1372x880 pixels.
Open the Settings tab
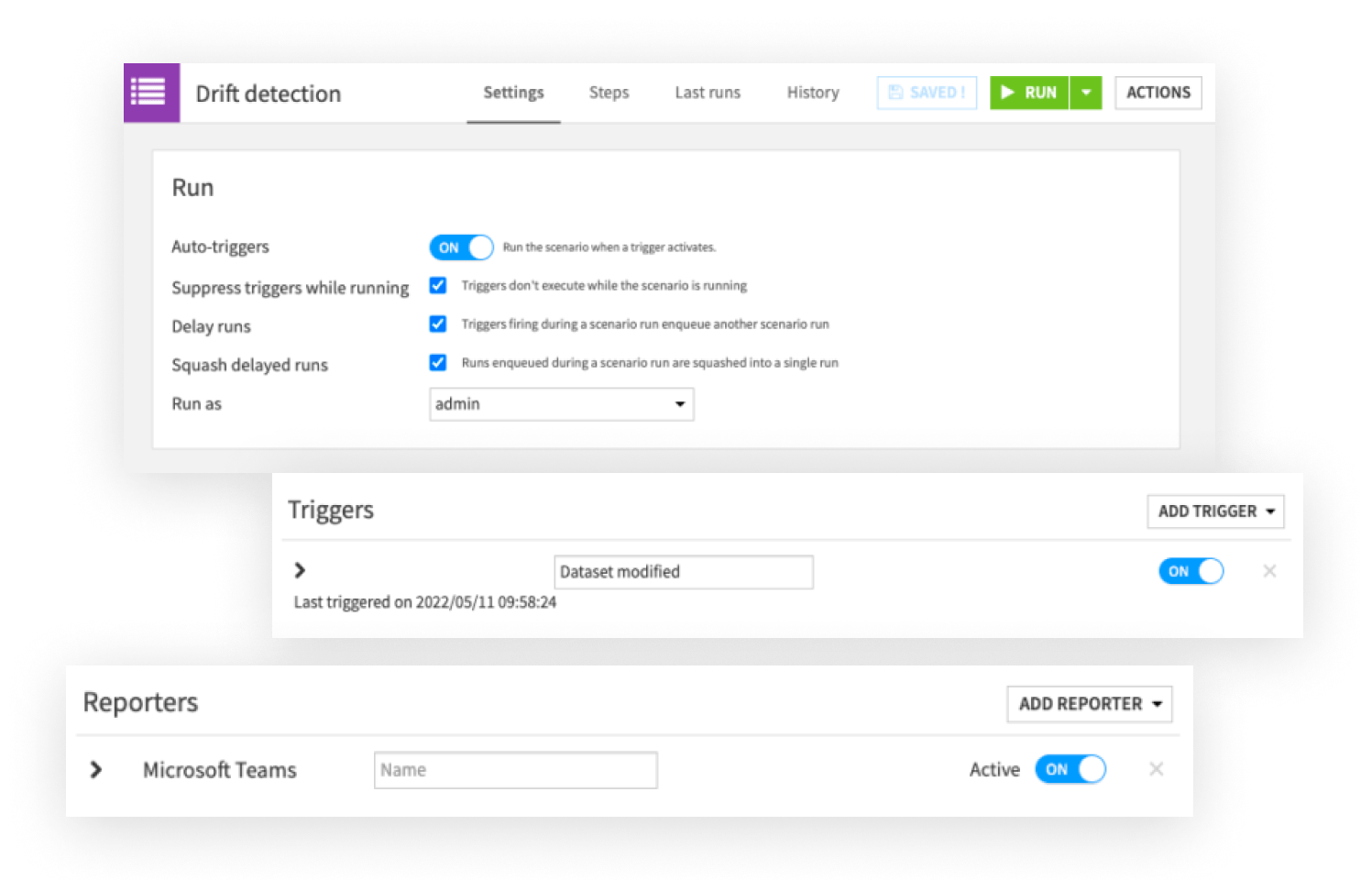pos(513,93)
